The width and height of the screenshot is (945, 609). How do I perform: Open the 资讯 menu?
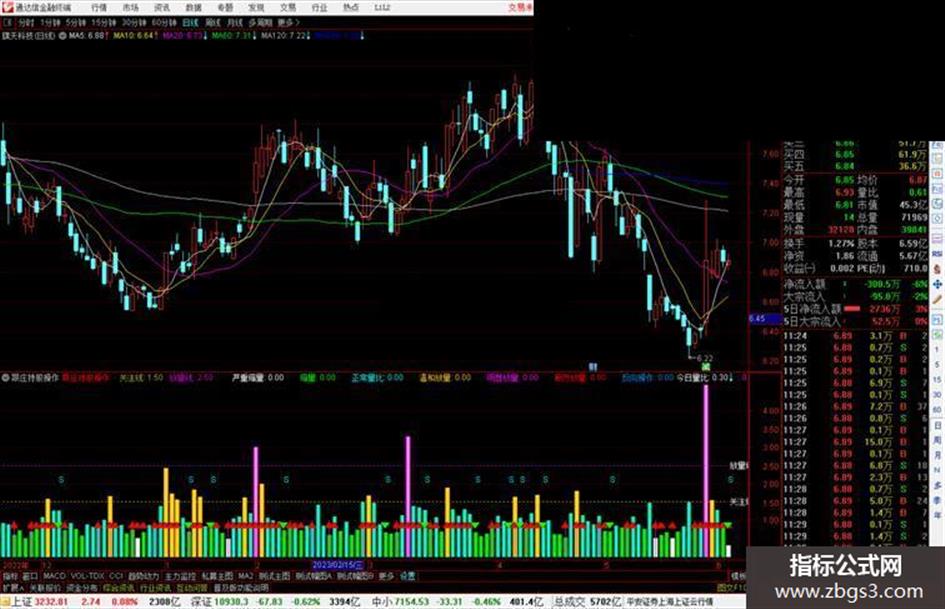(162, 7)
